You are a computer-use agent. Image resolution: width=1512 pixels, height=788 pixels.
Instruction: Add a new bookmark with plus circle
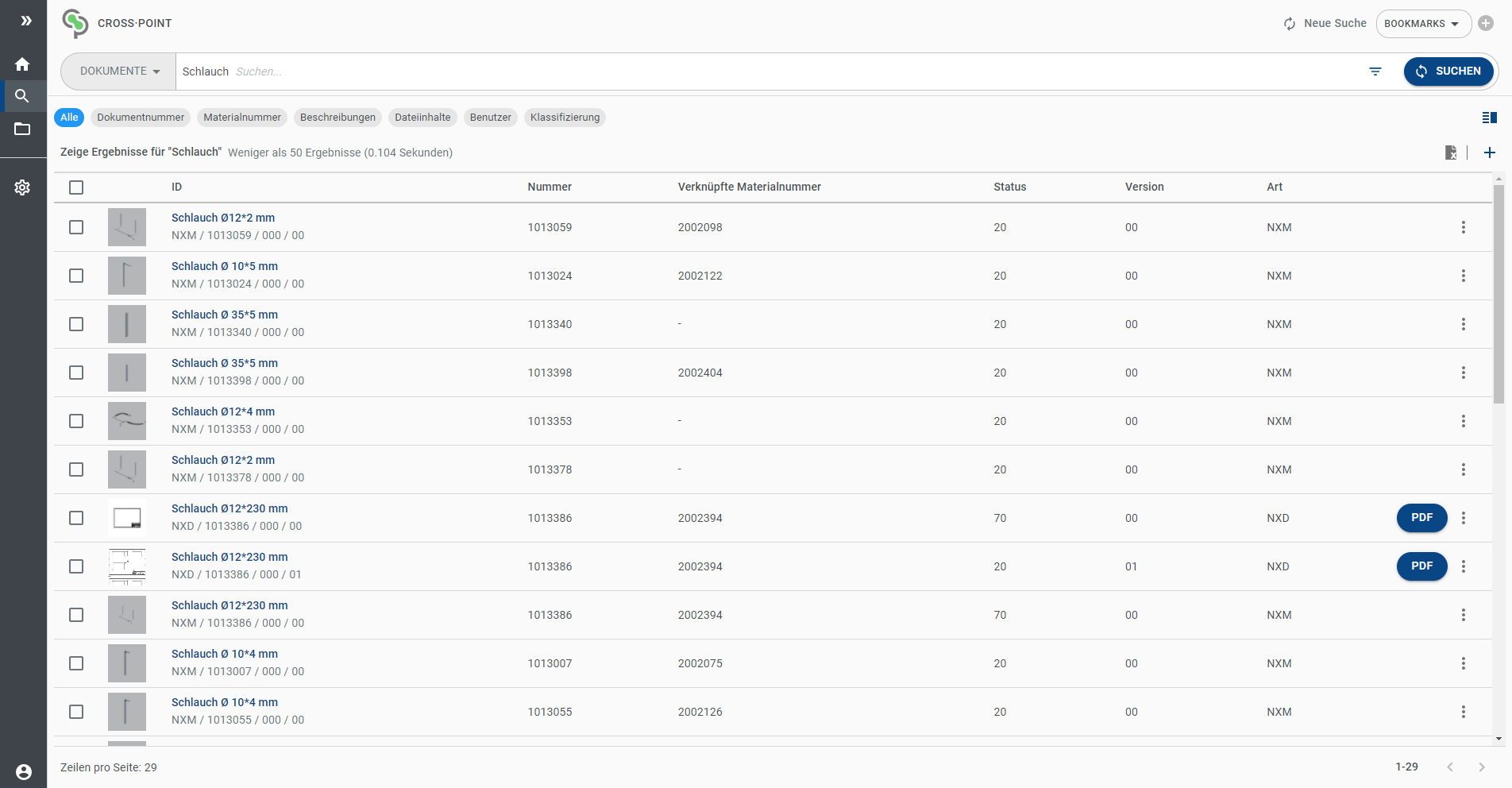click(x=1486, y=23)
